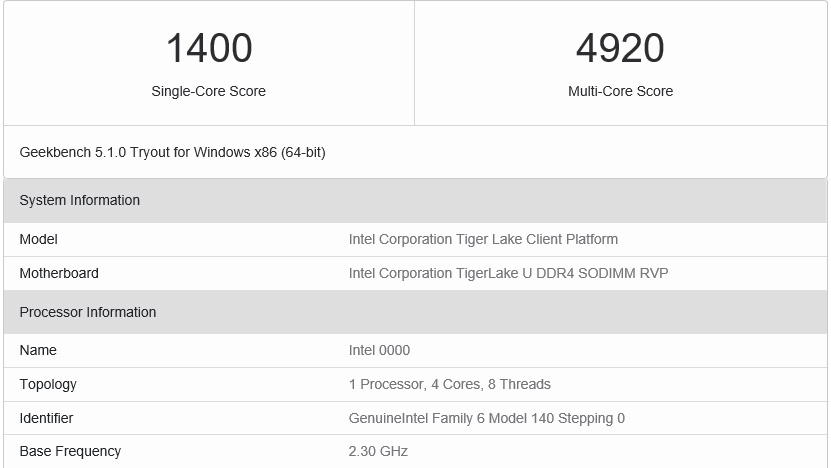Click the System Information section header
This screenshot has width=831, height=468.
click(x=80, y=200)
